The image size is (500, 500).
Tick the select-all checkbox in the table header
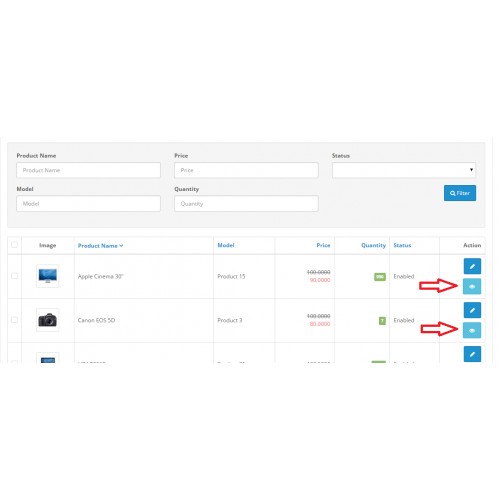tap(14, 245)
